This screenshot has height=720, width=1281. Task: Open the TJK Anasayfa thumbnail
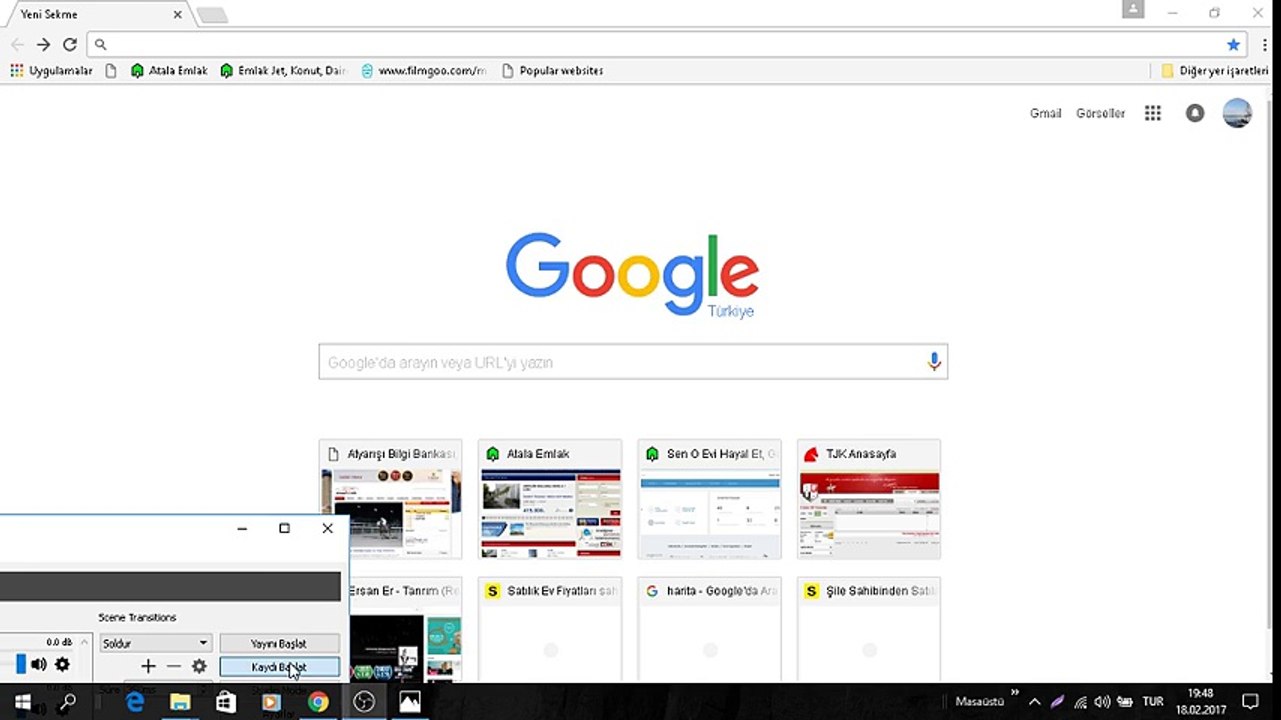click(x=869, y=499)
